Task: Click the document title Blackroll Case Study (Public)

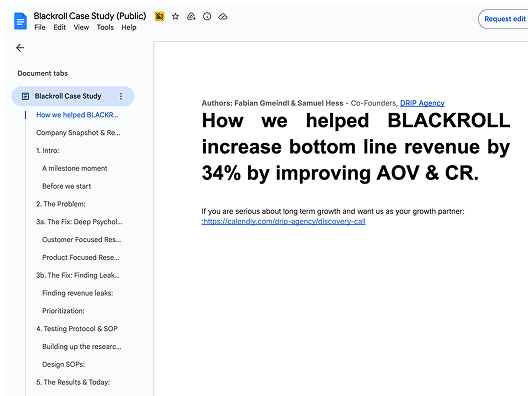Action: point(90,16)
